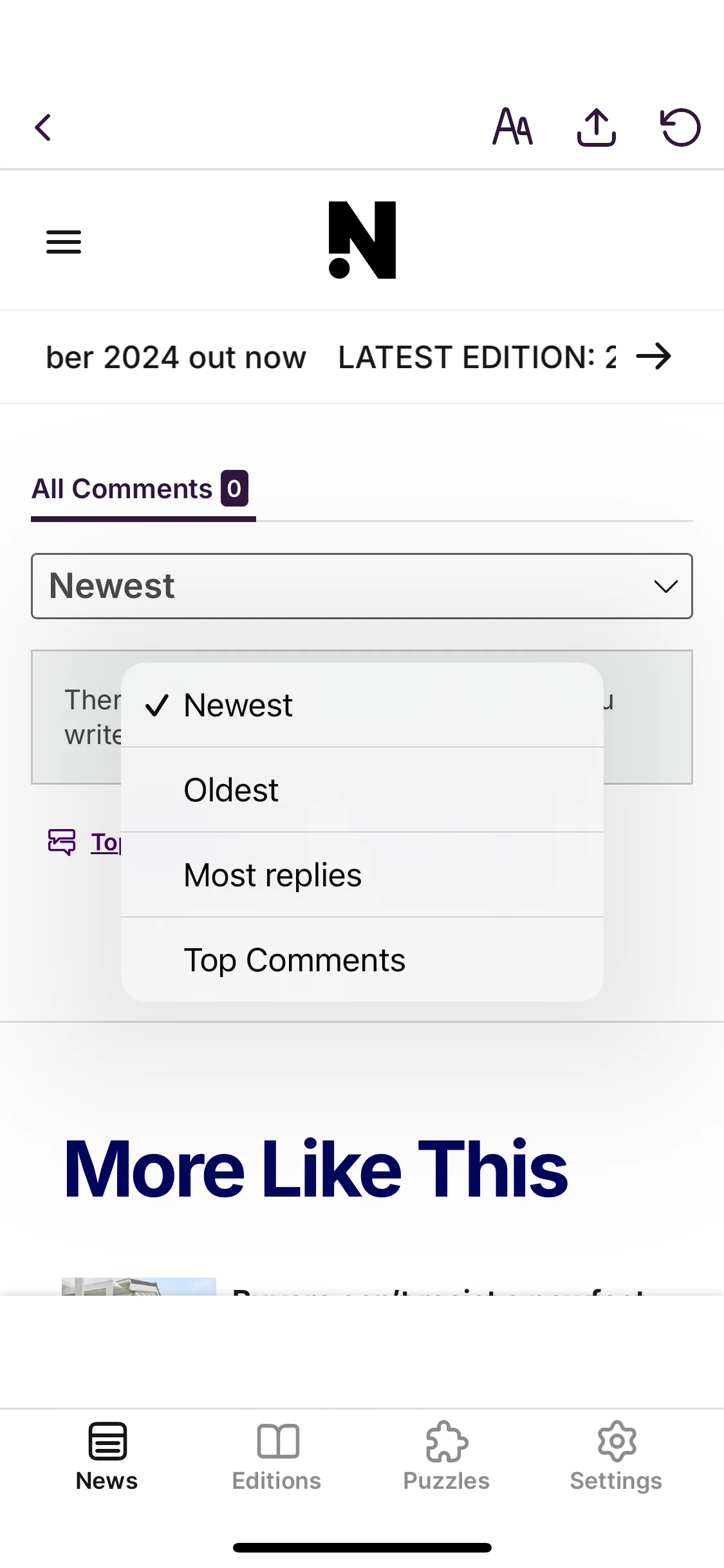Tap the reload refresh icon

(x=680, y=127)
